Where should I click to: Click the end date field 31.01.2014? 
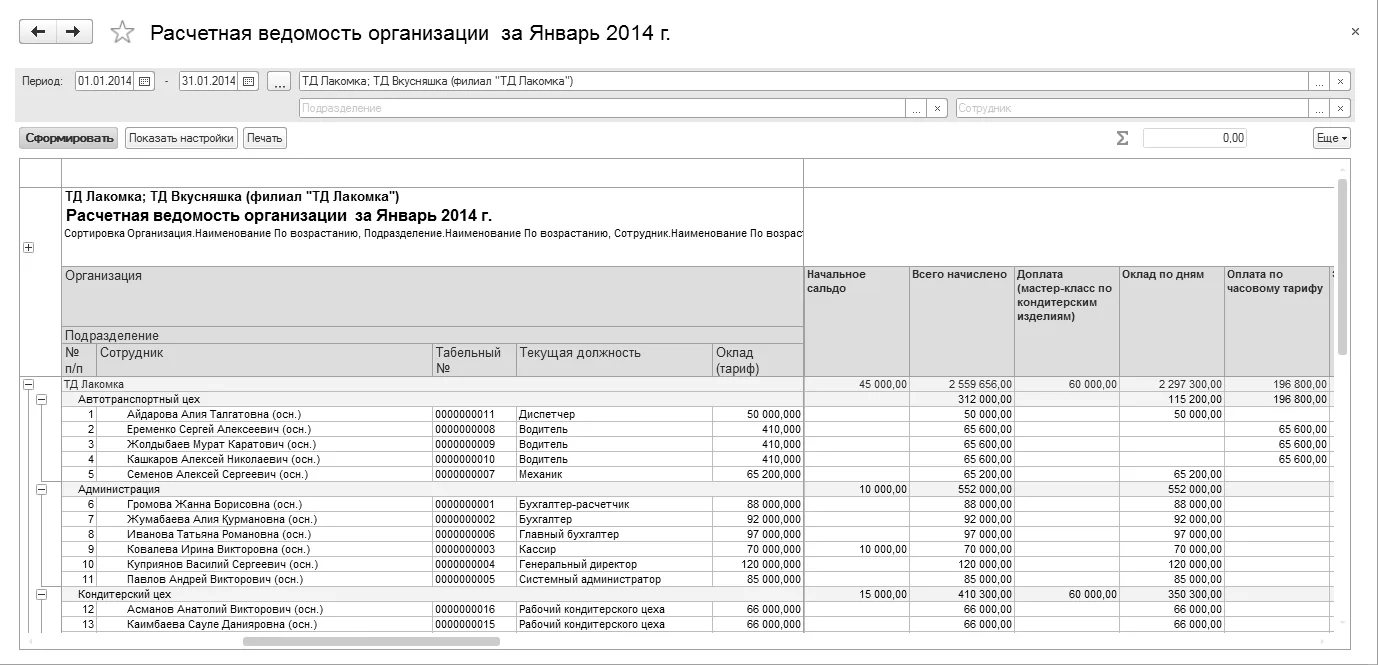209,81
